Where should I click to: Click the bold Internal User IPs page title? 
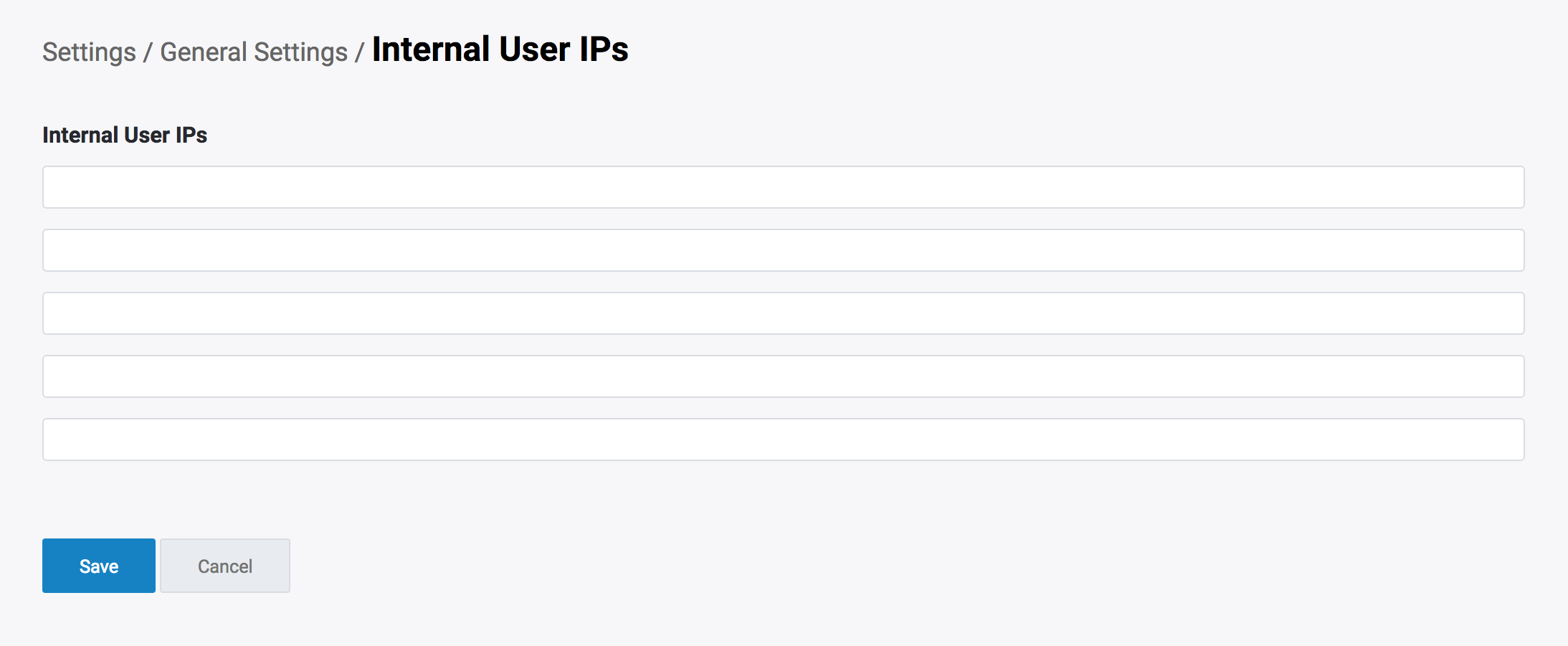(500, 49)
